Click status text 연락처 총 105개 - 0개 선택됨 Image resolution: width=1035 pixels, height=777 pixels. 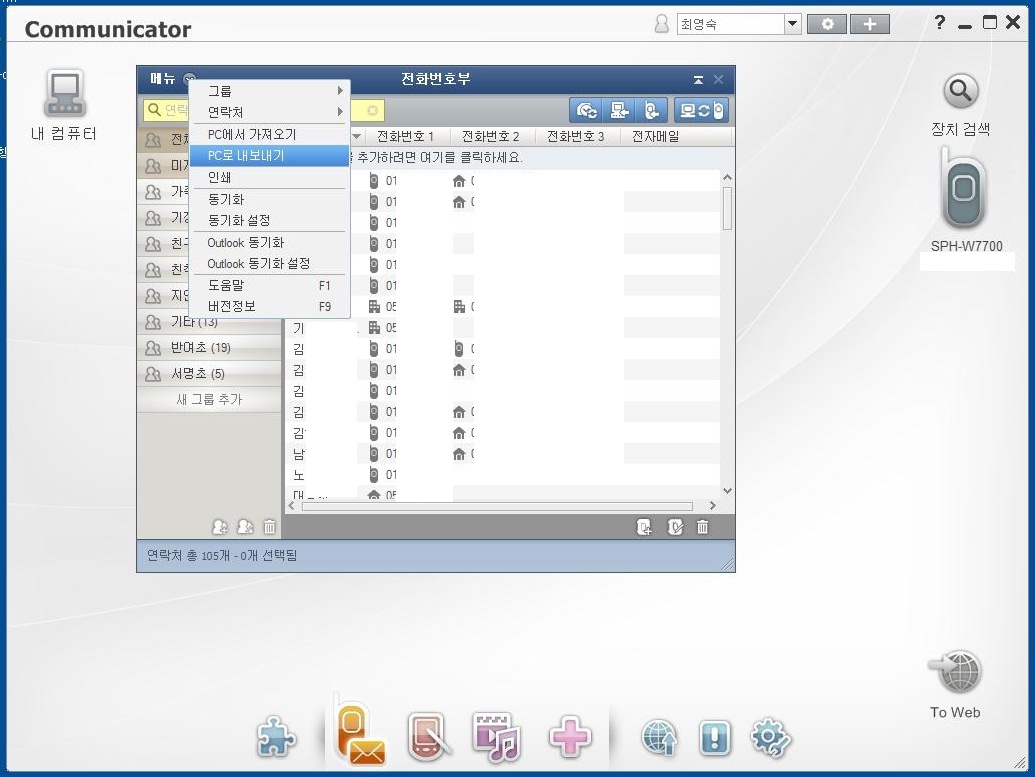[222, 556]
